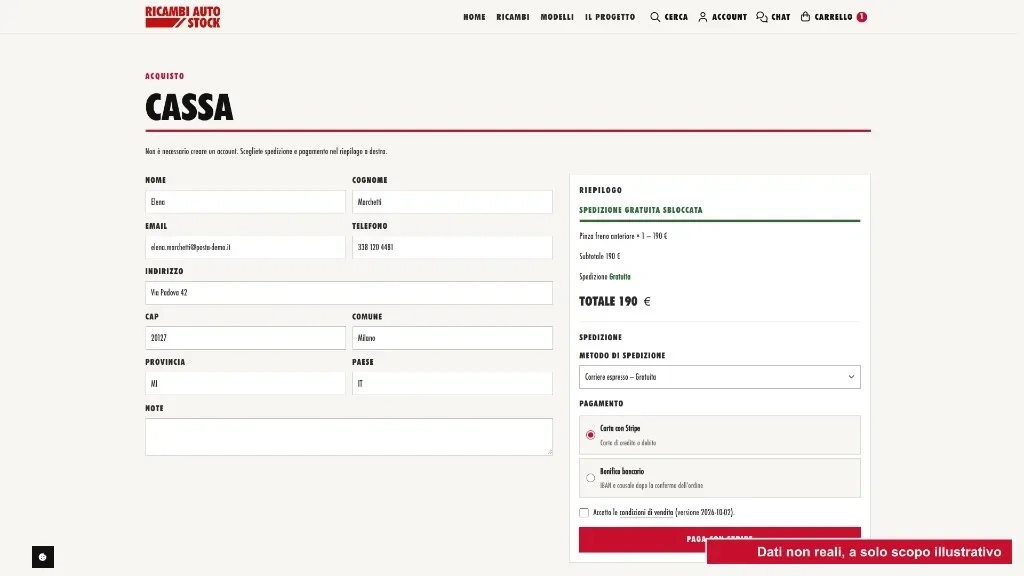
Task: Go to the Home menu item
Action: 474,17
